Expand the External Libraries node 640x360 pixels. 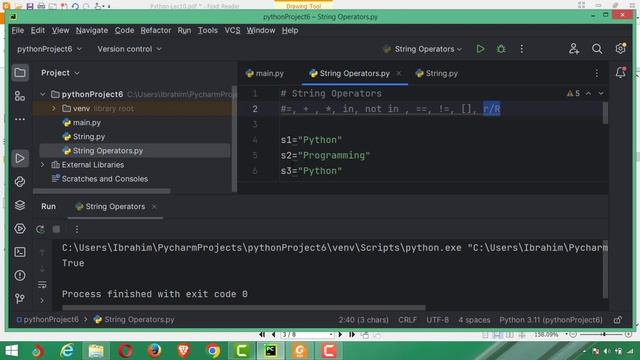tap(43, 165)
